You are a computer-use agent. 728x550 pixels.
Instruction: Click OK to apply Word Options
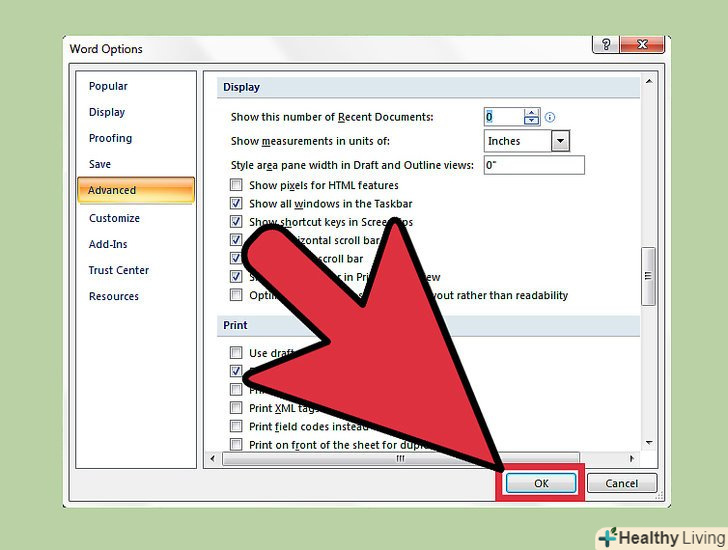[541, 483]
